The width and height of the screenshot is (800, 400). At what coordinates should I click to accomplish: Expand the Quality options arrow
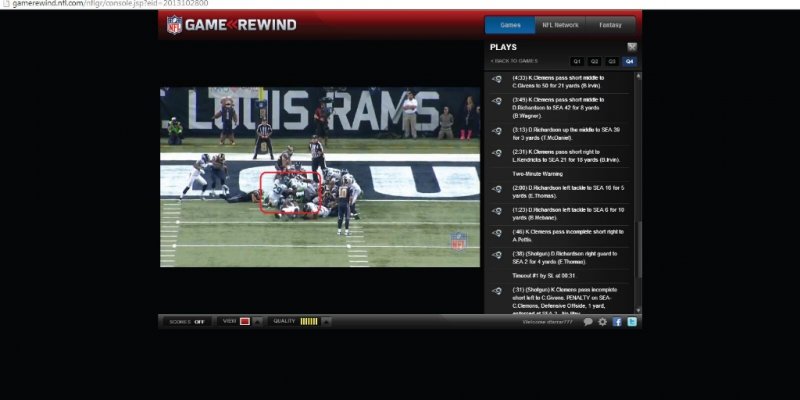(327, 321)
